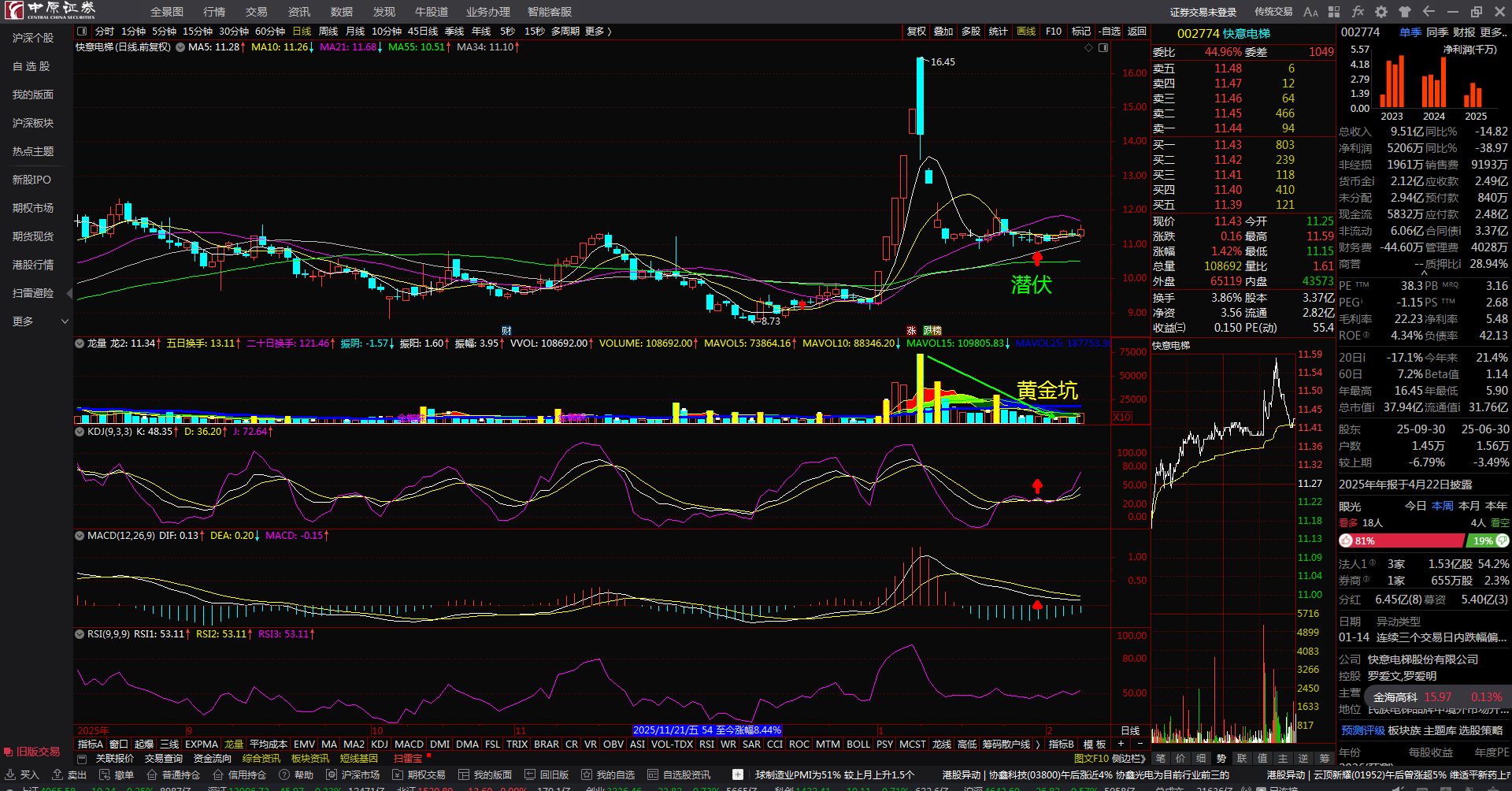This screenshot has width=1512, height=791.
Task: Select 同季 financial comparison mode
Action: (1437, 32)
